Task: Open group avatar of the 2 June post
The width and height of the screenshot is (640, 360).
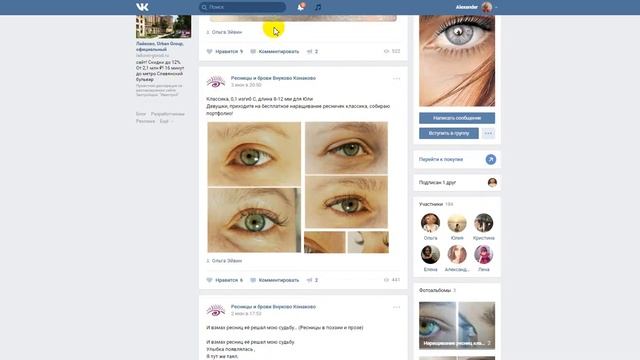Action: [216, 310]
